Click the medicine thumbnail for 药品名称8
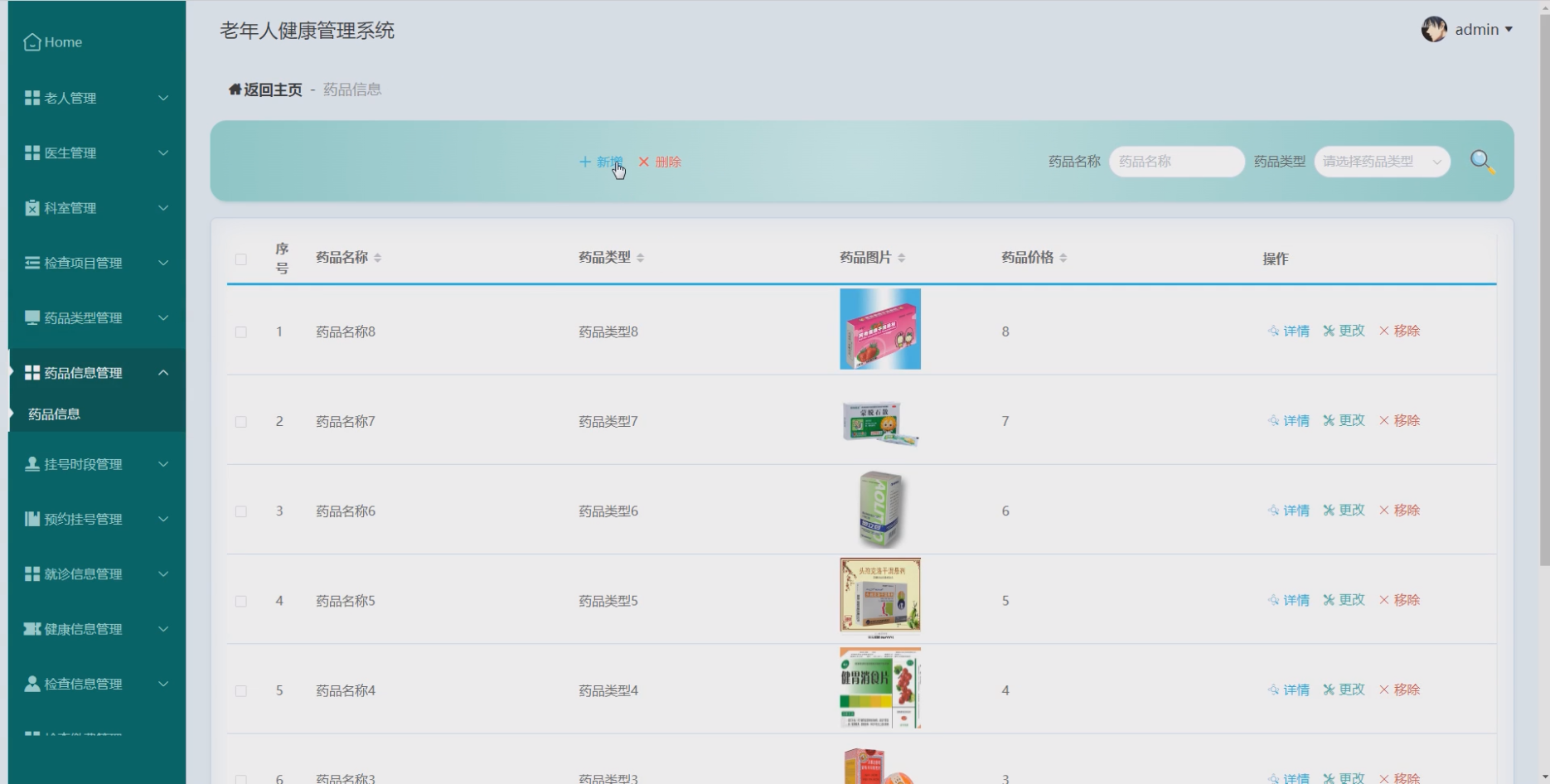Image resolution: width=1550 pixels, height=784 pixels. (x=880, y=329)
